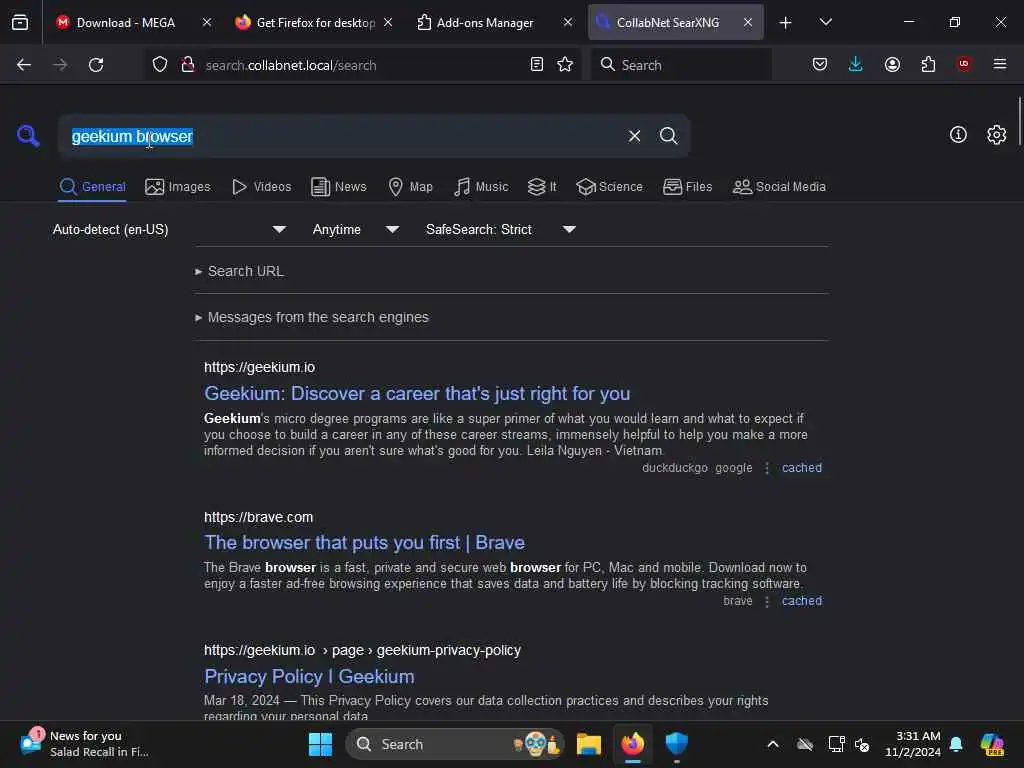1024x768 pixels.
Task: Open Auto-detect (en-US) language dropdown
Action: click(170, 229)
